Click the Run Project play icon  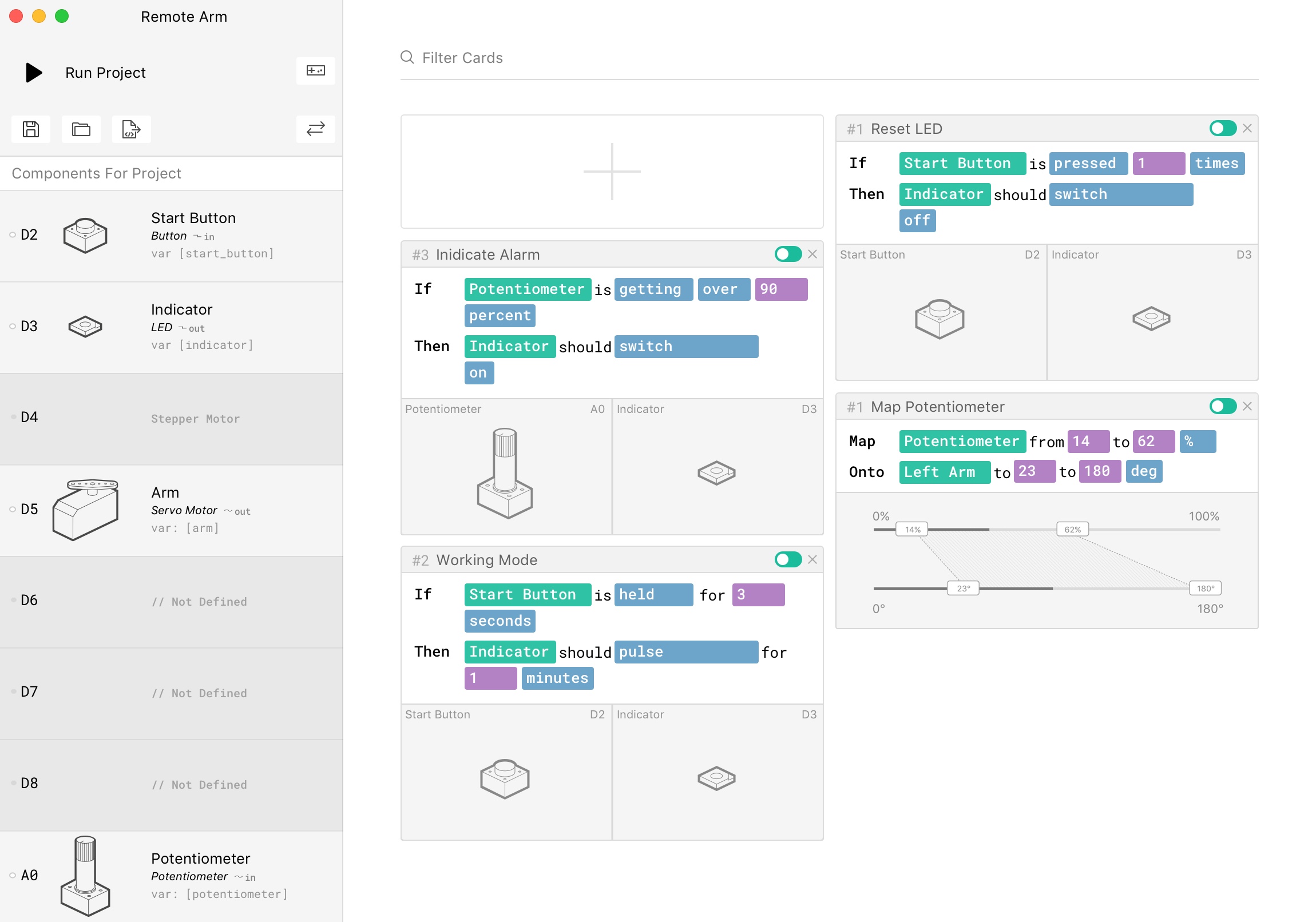pyautogui.click(x=34, y=72)
